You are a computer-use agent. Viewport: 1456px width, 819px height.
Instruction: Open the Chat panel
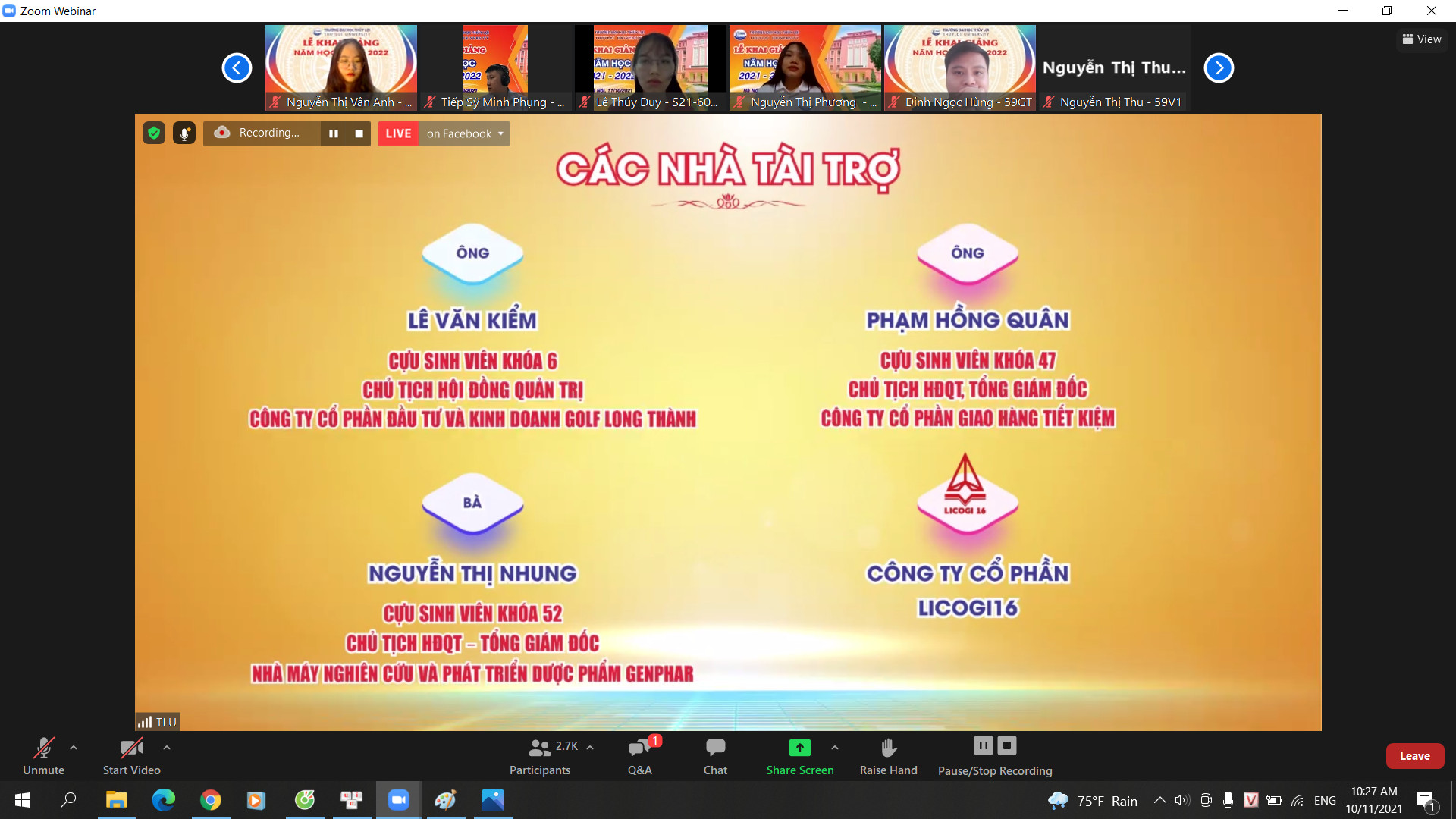coord(714,756)
